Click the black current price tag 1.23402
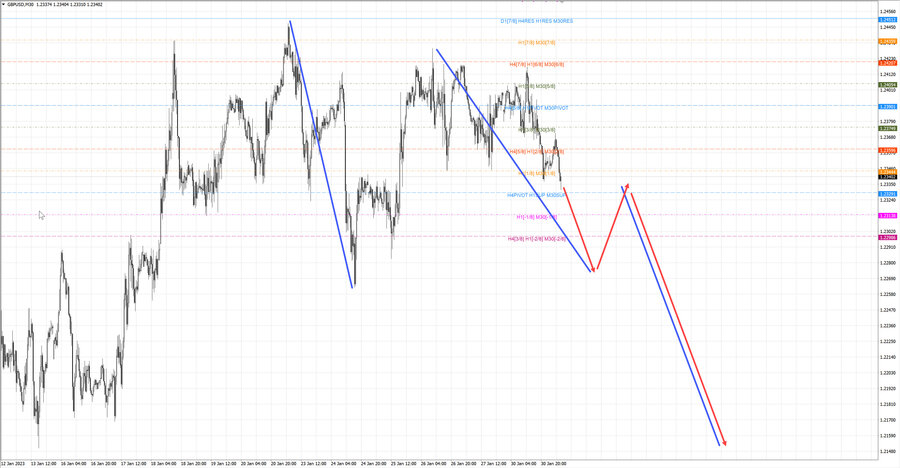 (887, 177)
